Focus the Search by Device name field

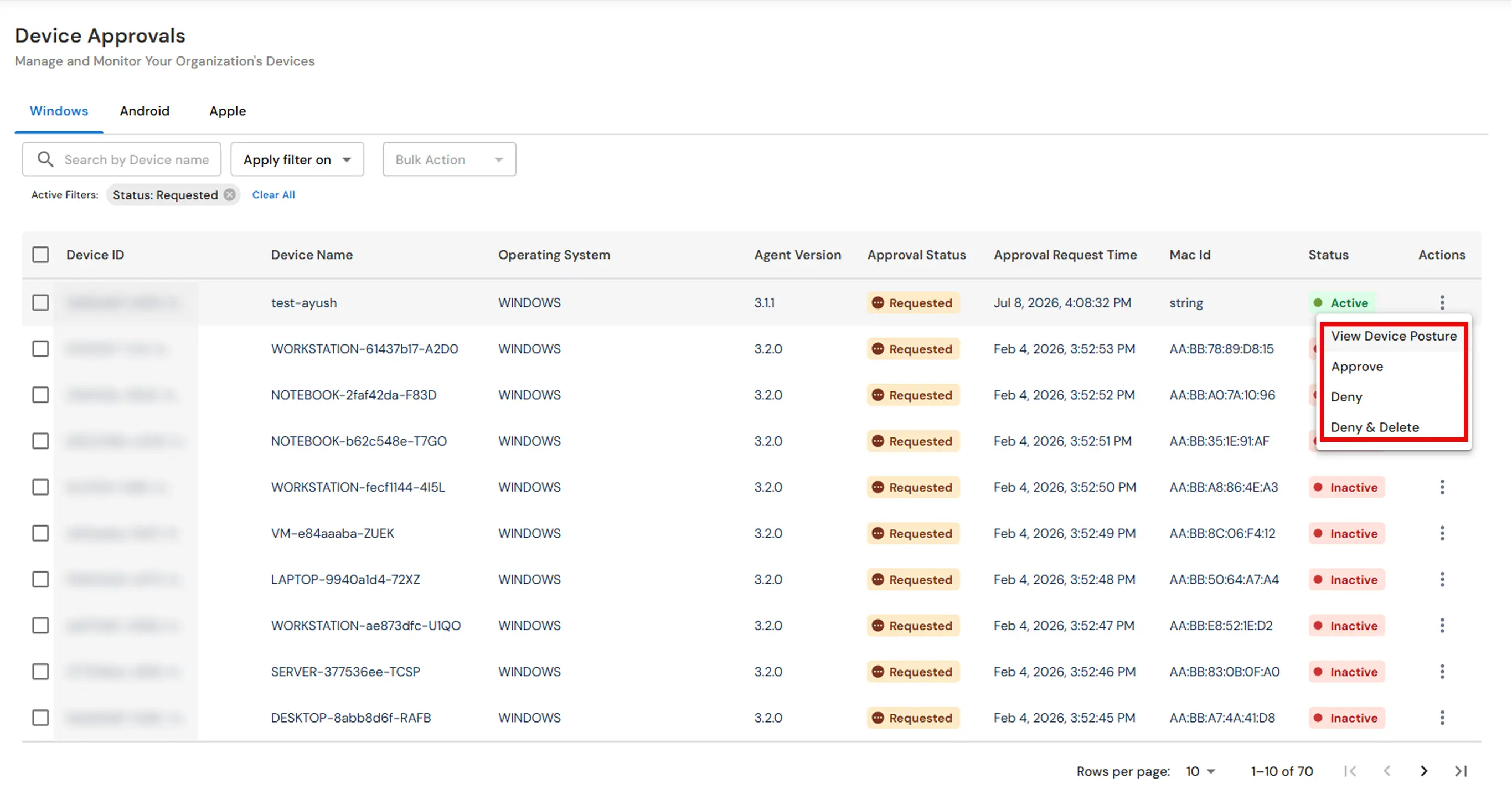pos(121,159)
